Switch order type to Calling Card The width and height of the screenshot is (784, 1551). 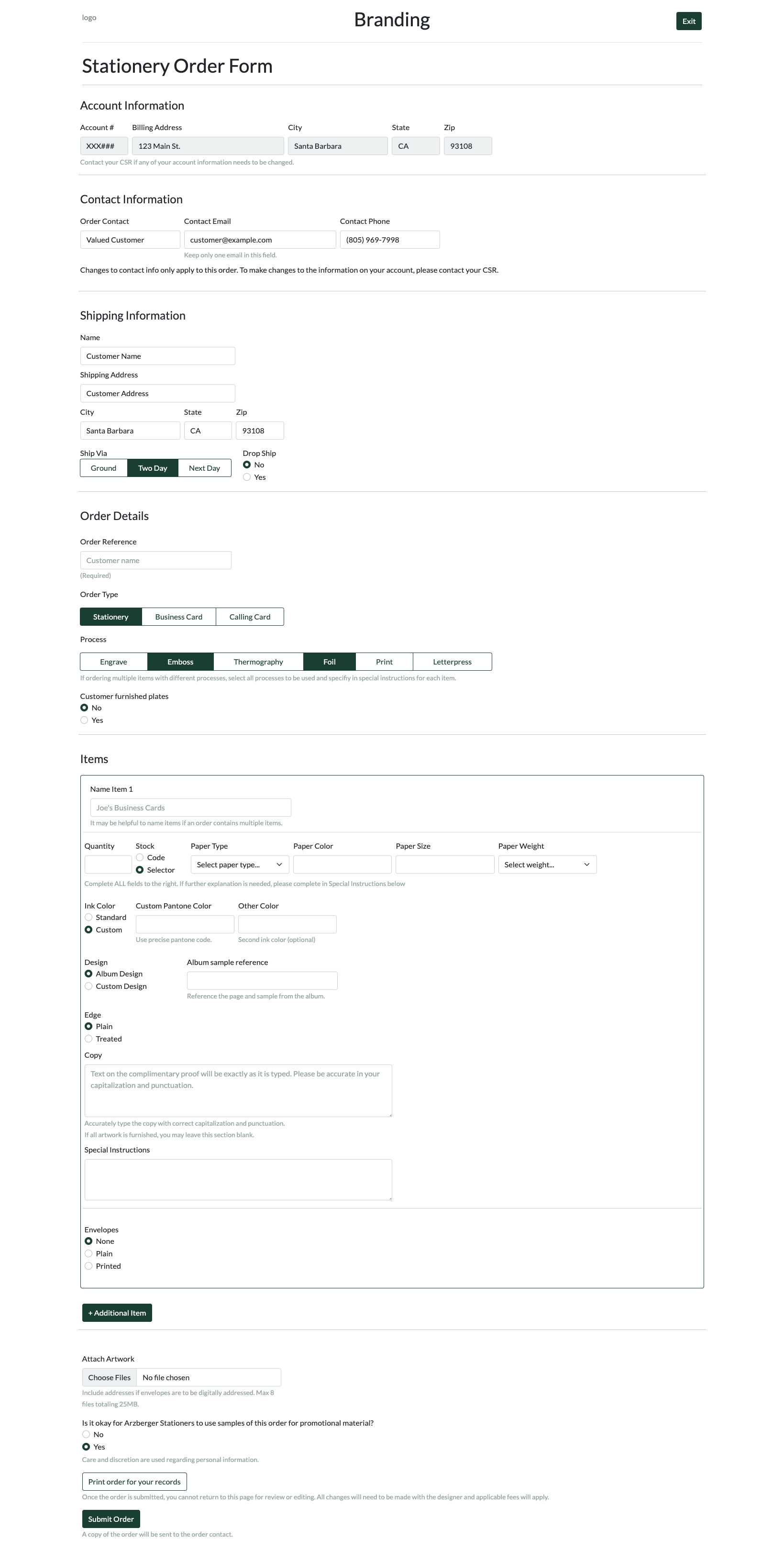(249, 617)
